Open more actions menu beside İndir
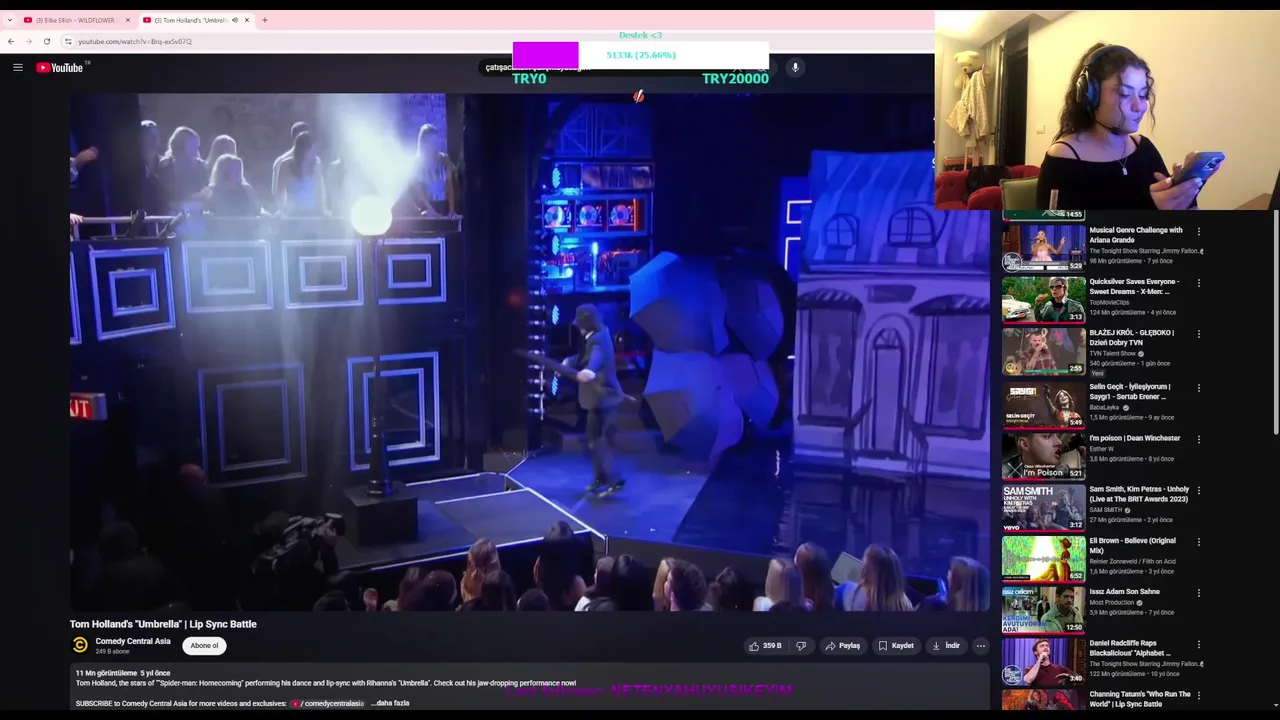The image size is (1280, 720). pyautogui.click(x=980, y=646)
